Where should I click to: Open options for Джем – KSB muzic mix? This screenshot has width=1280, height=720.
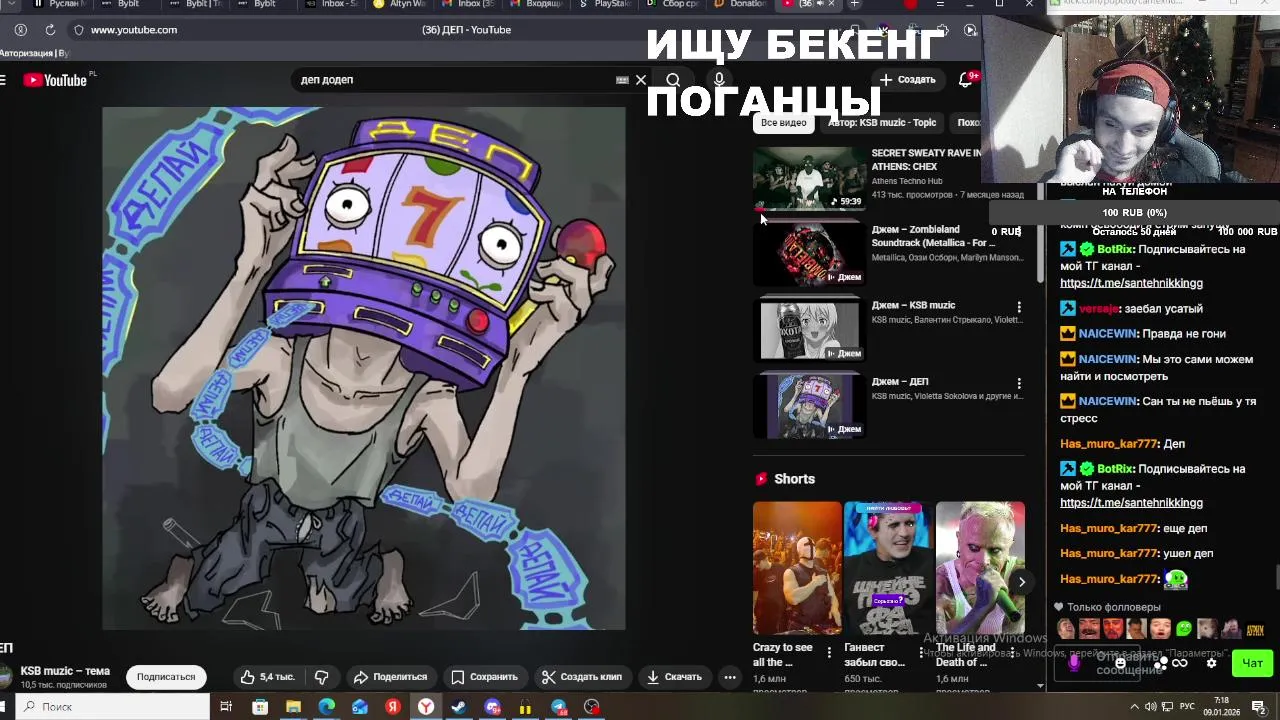pos(1019,307)
